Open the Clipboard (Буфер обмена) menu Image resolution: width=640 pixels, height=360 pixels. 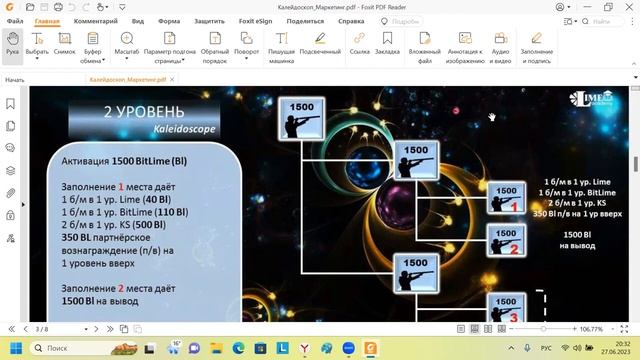93,47
